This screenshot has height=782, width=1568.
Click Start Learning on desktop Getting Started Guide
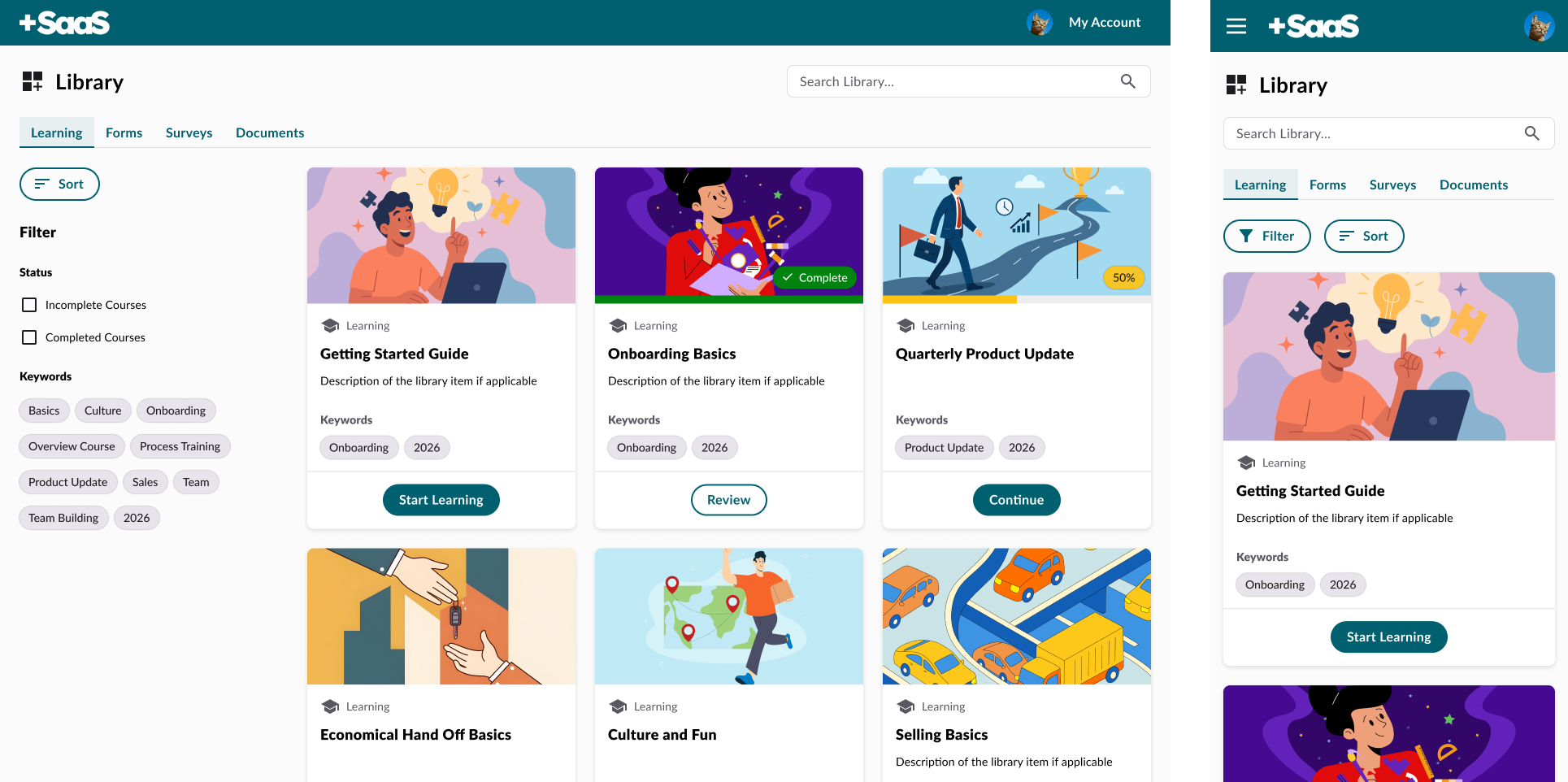tap(441, 500)
